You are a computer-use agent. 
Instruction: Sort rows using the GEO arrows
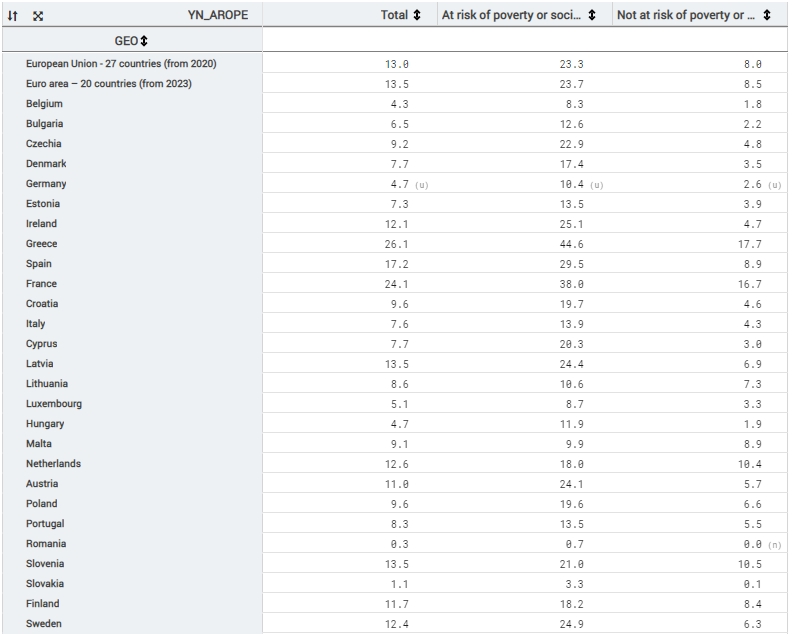(x=144, y=41)
